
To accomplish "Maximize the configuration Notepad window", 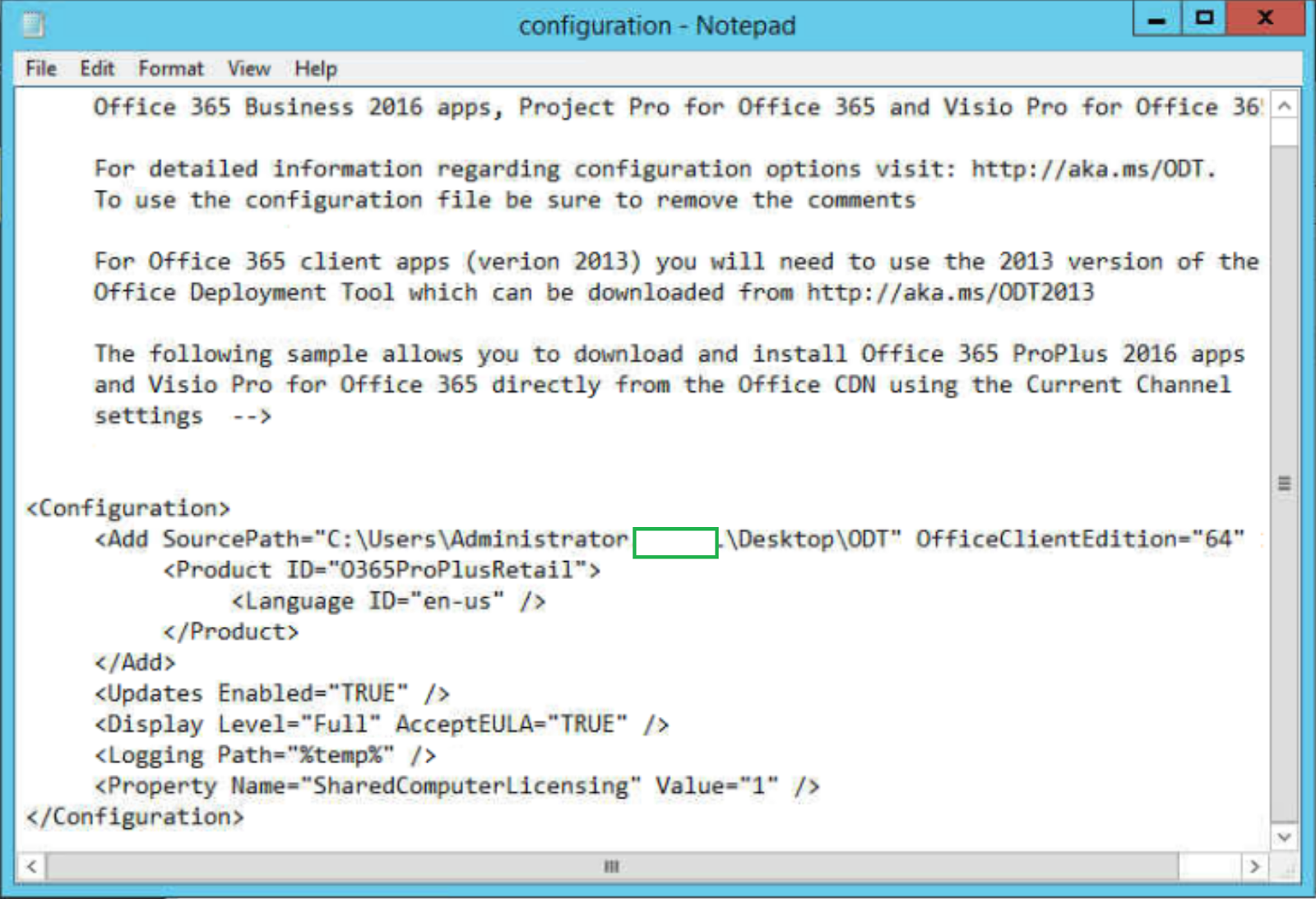I will [1203, 18].
